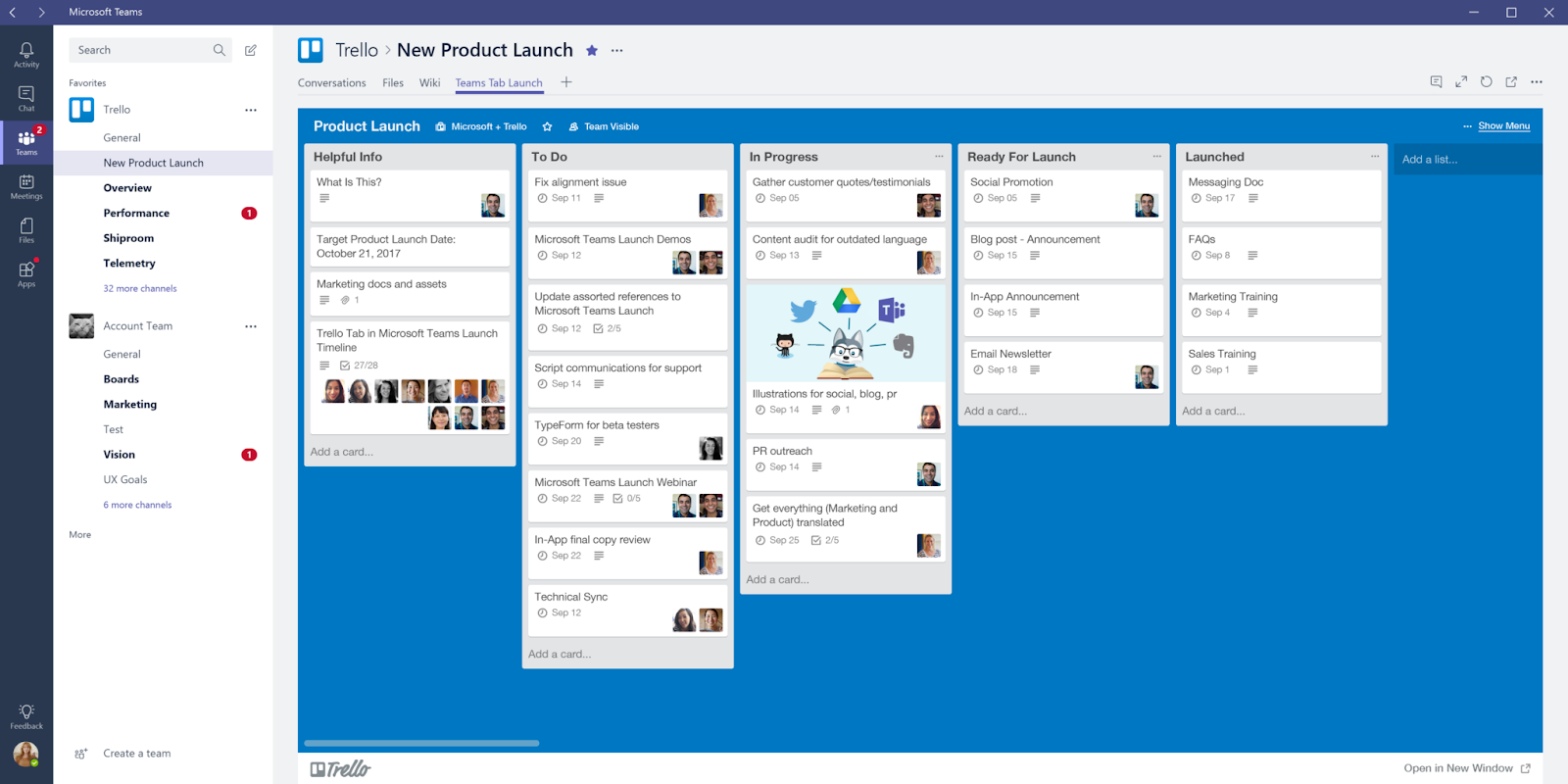This screenshot has height=784, width=1568.
Task: Open the tab conversation icon
Action: point(1436,82)
